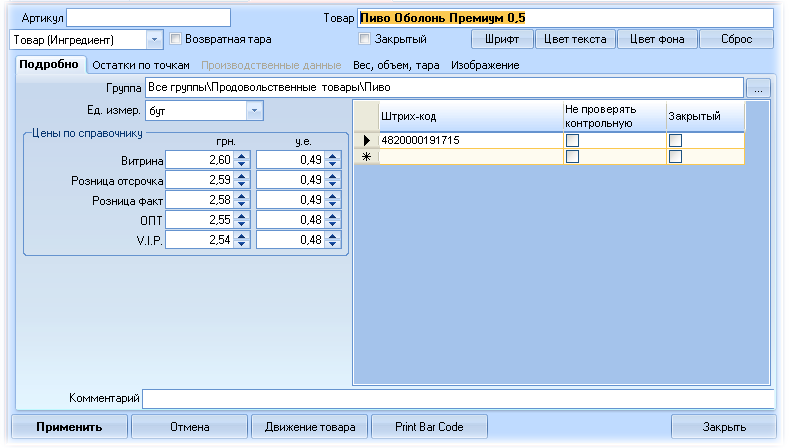
Task: Open Цвет фона color chooser
Action: click(657, 39)
